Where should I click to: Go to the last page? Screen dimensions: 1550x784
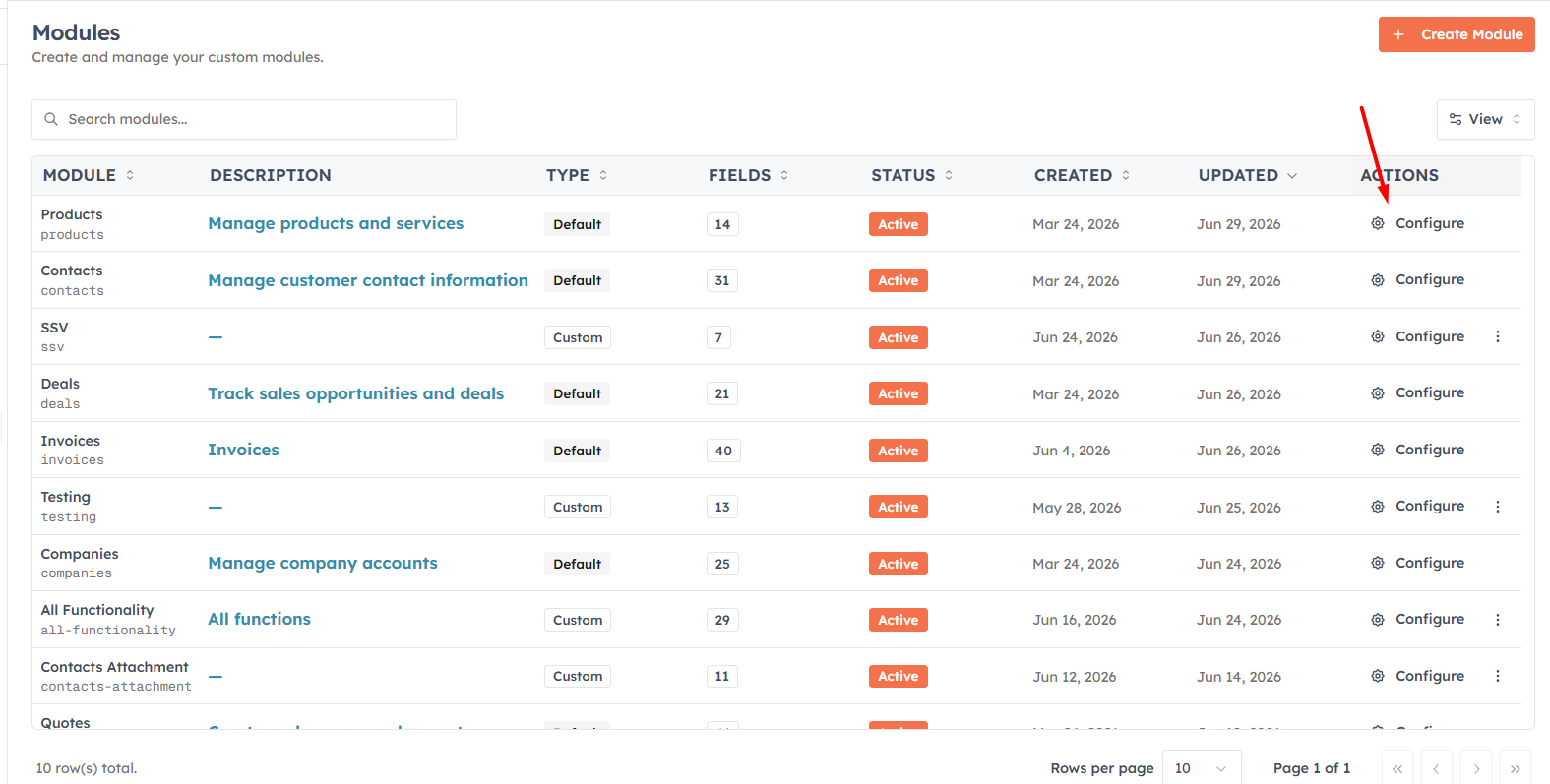point(1516,768)
